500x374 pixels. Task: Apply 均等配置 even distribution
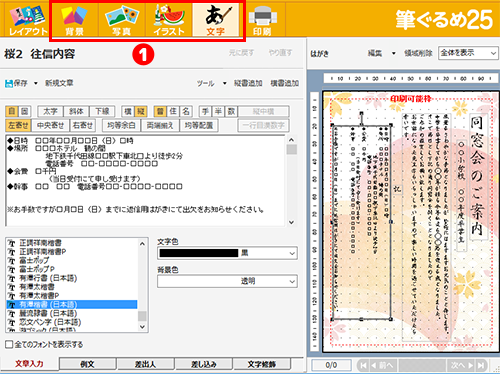click(x=199, y=125)
